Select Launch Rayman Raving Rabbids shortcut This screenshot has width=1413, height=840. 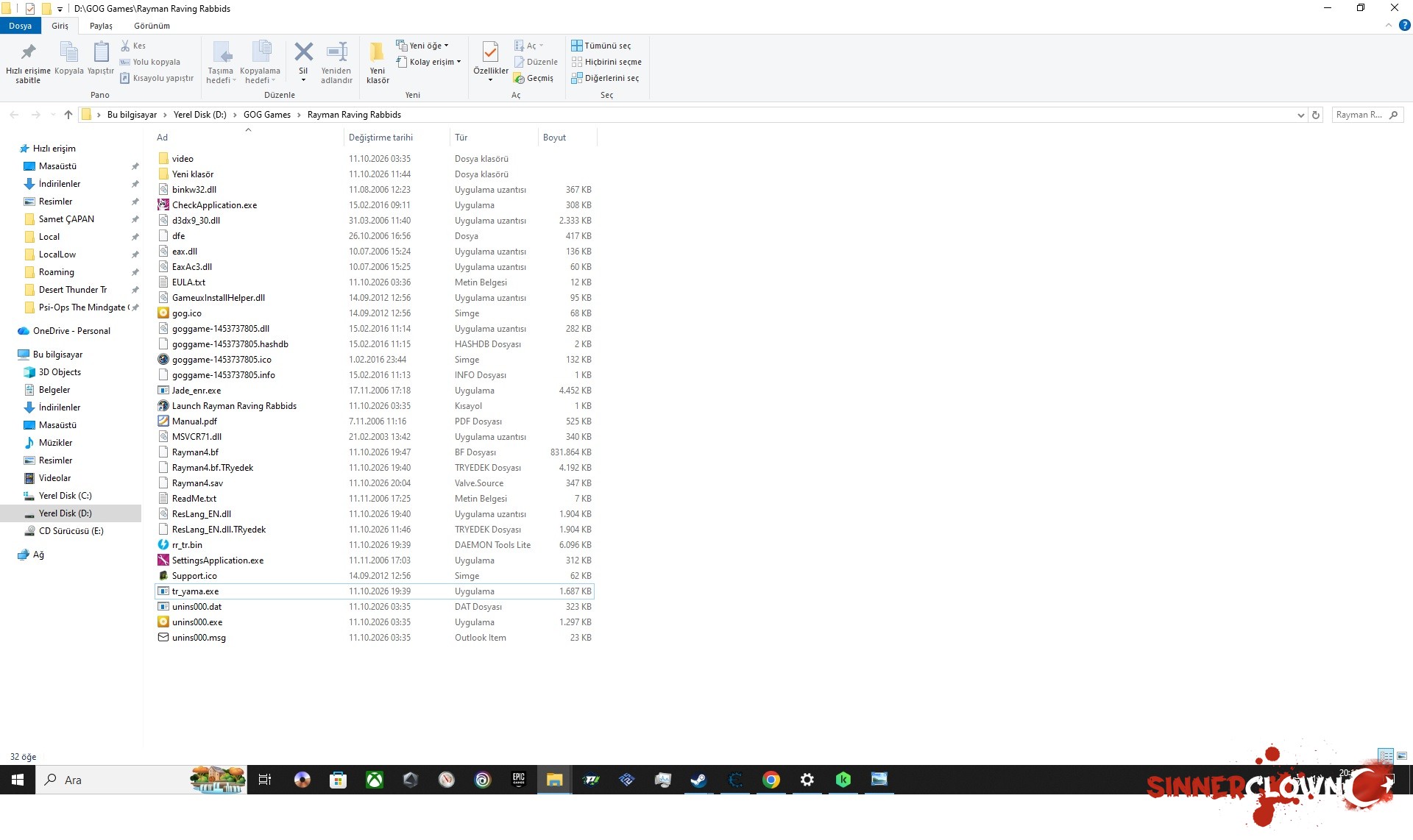tap(375, 406)
